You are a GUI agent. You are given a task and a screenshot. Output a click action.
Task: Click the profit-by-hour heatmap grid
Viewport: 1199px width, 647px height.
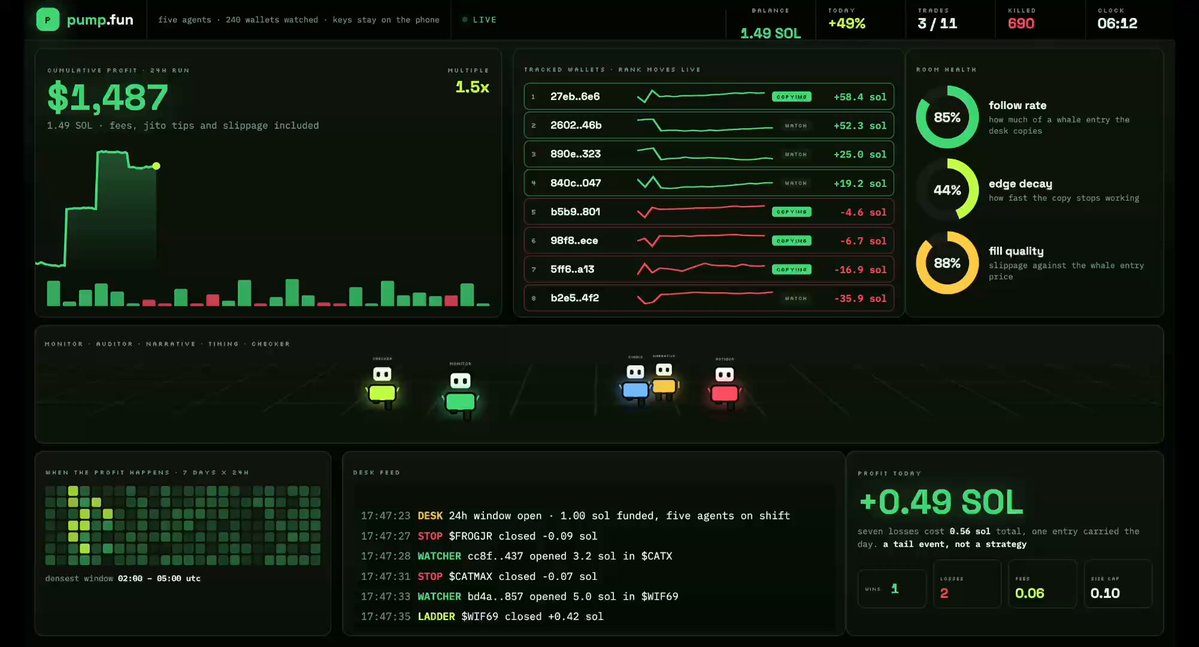tap(183, 525)
